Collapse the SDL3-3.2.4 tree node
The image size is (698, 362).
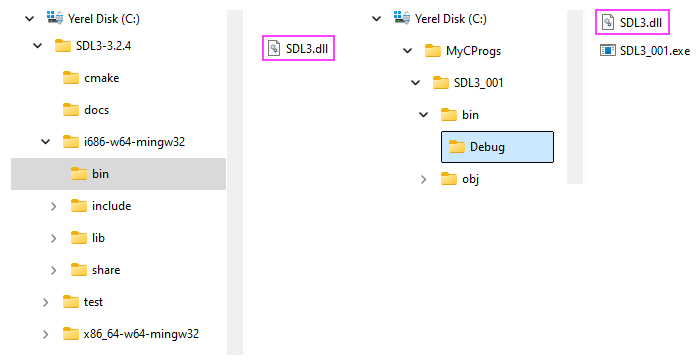pyautogui.click(x=38, y=46)
